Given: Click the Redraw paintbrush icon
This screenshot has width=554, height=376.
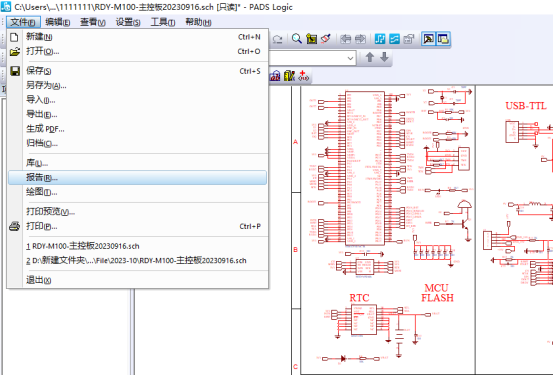Looking at the screenshot, I should pos(326,39).
